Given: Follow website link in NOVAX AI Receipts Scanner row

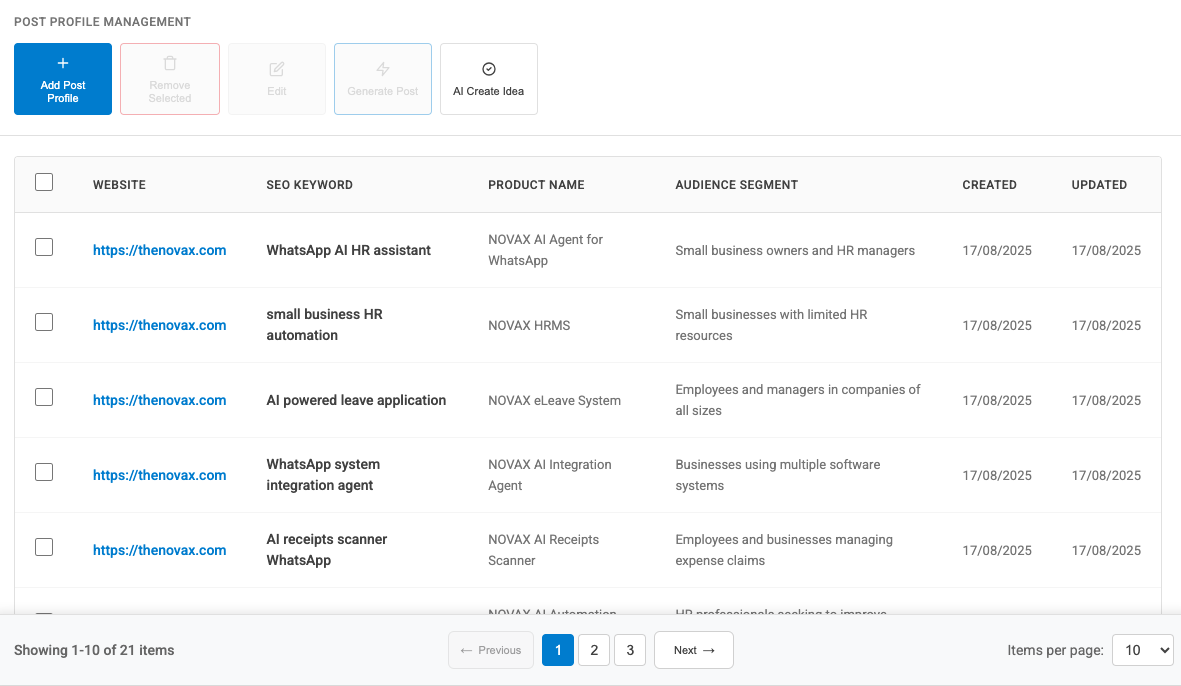Looking at the screenshot, I should [x=160, y=550].
